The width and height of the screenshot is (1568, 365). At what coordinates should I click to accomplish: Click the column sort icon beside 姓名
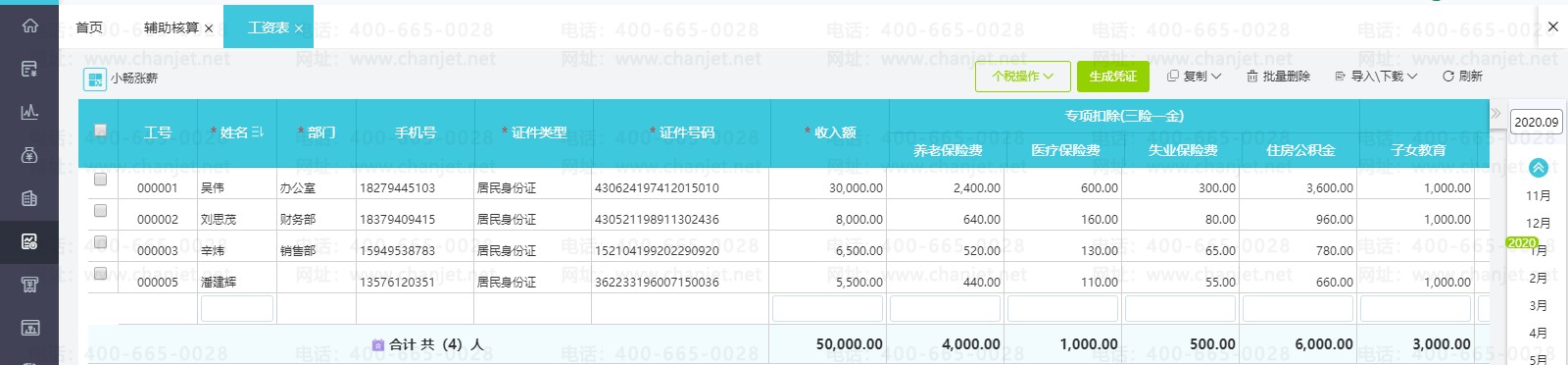(x=258, y=131)
